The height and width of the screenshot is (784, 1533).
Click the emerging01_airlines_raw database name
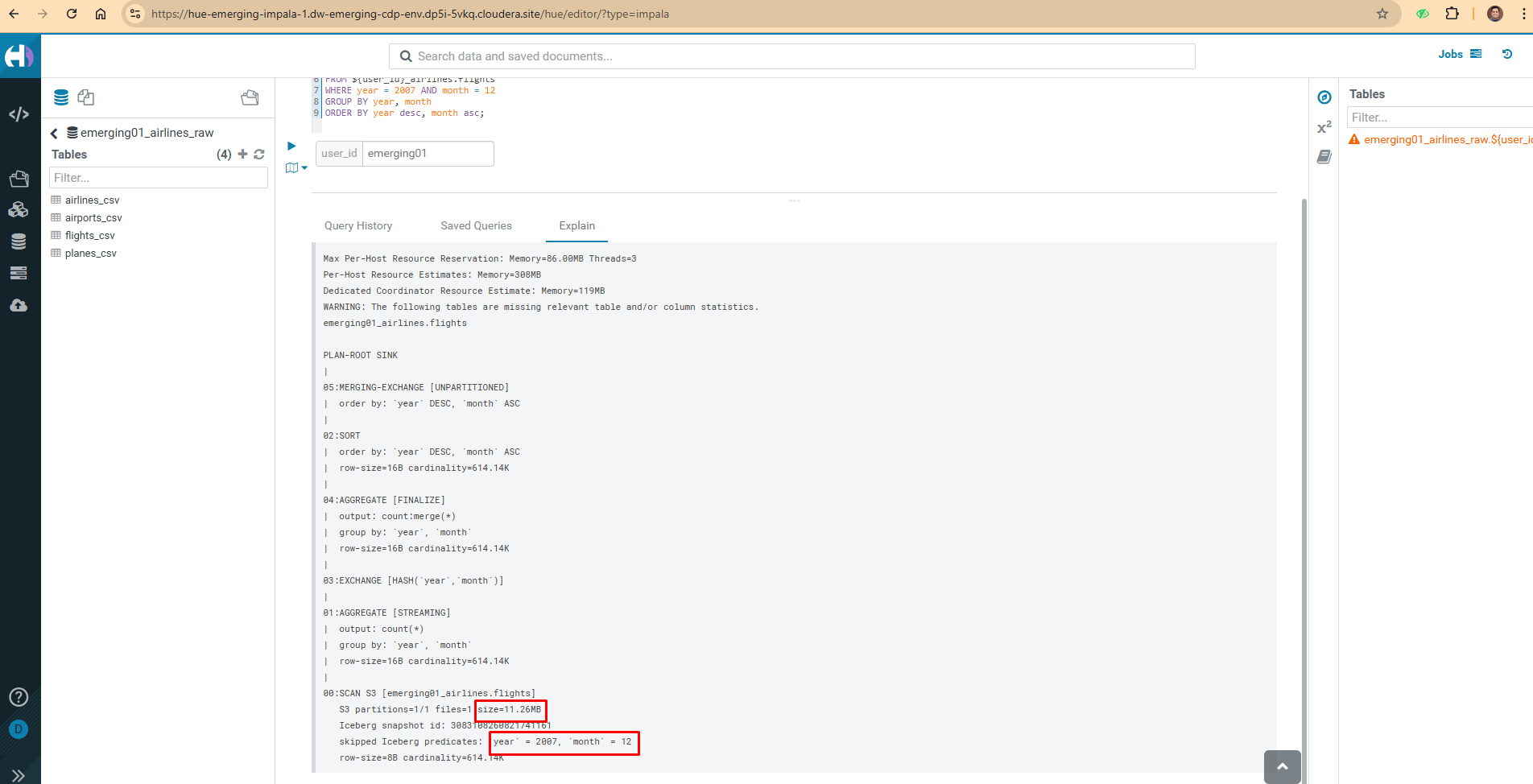pos(147,133)
